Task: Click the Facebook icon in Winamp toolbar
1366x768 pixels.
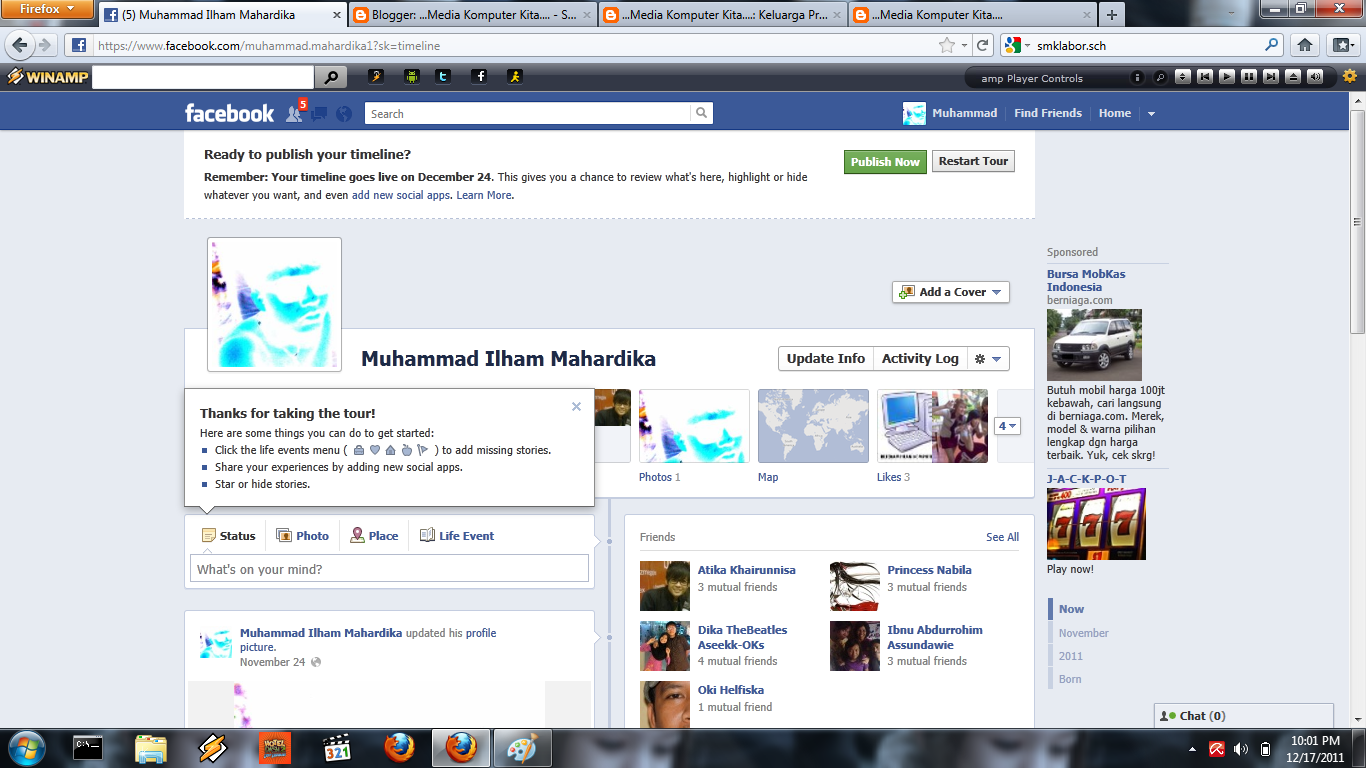Action: 480,76
